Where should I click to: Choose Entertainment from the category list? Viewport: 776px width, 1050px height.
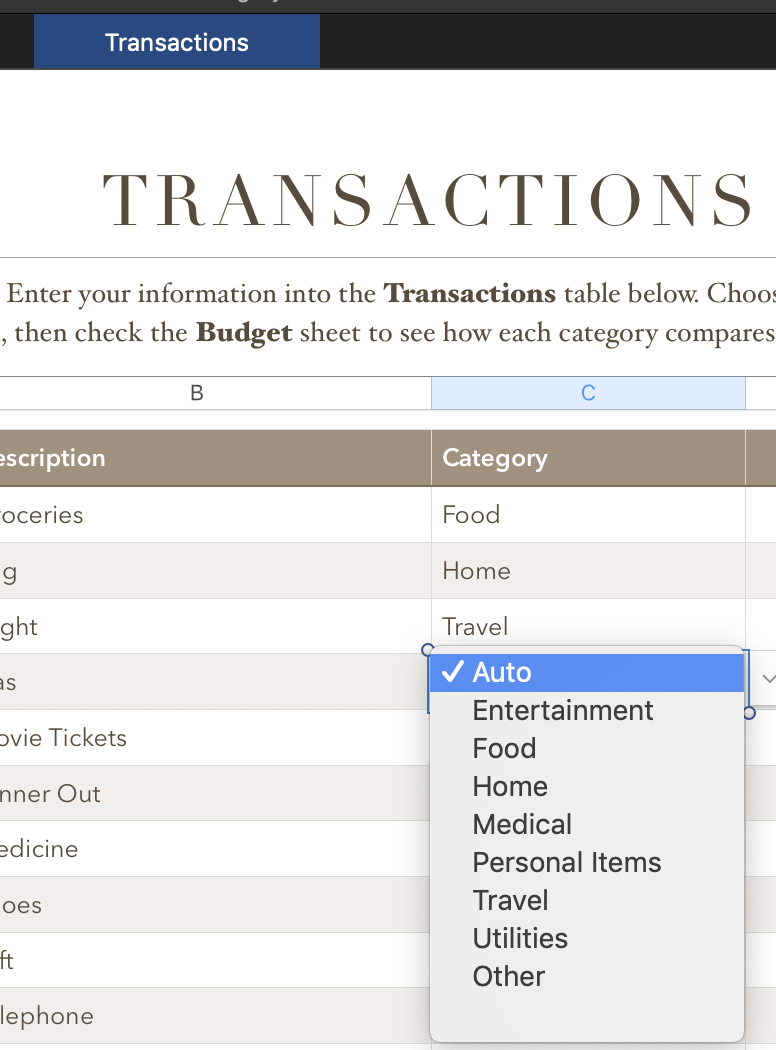point(563,710)
